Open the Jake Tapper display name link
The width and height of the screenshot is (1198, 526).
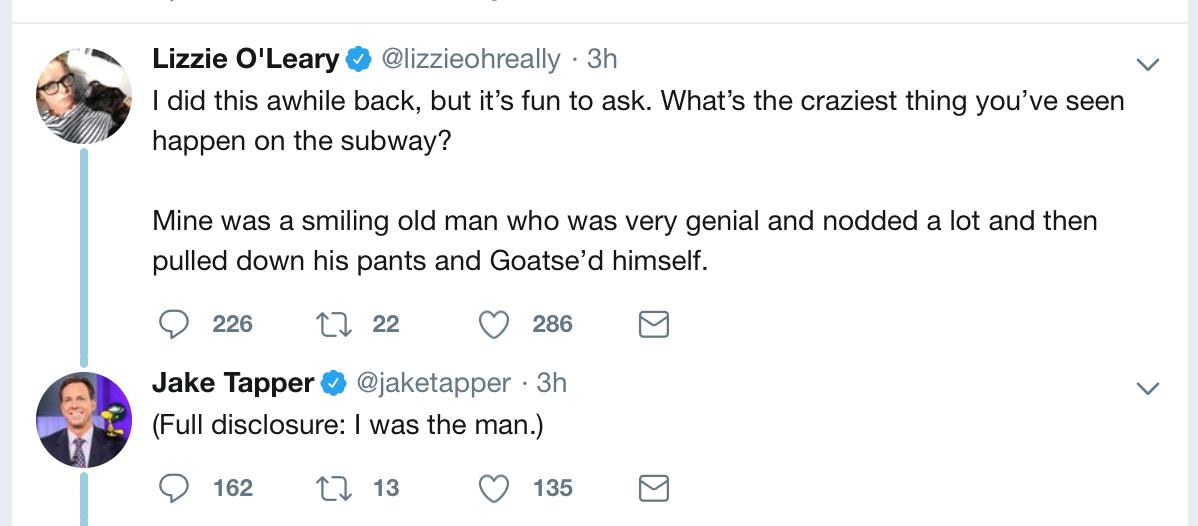click(232, 382)
